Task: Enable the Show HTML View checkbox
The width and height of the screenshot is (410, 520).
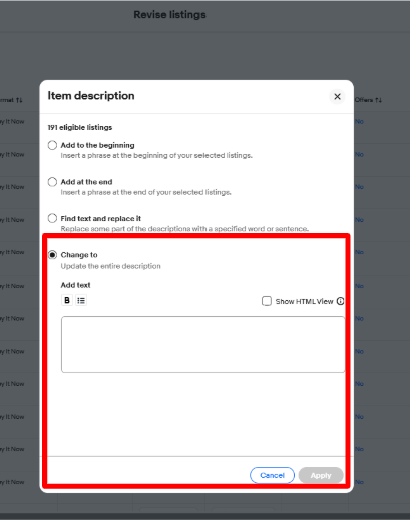Action: [267, 301]
